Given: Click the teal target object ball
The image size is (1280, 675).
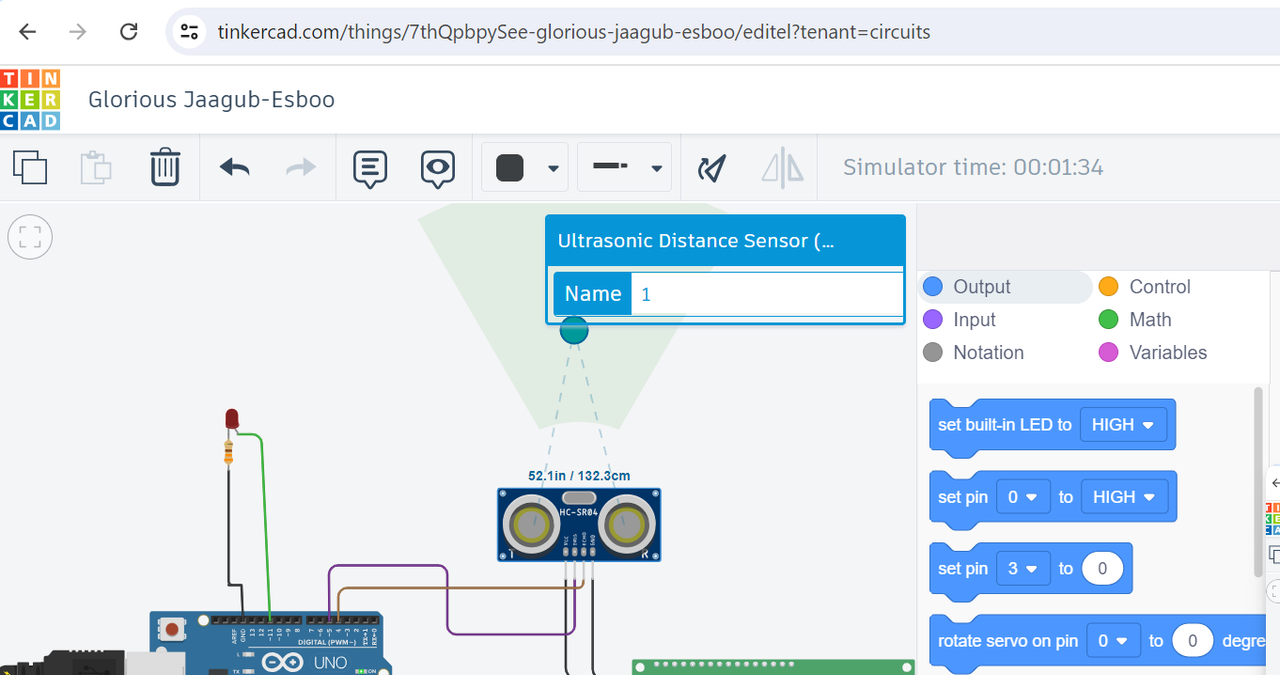Looking at the screenshot, I should pyautogui.click(x=574, y=330).
